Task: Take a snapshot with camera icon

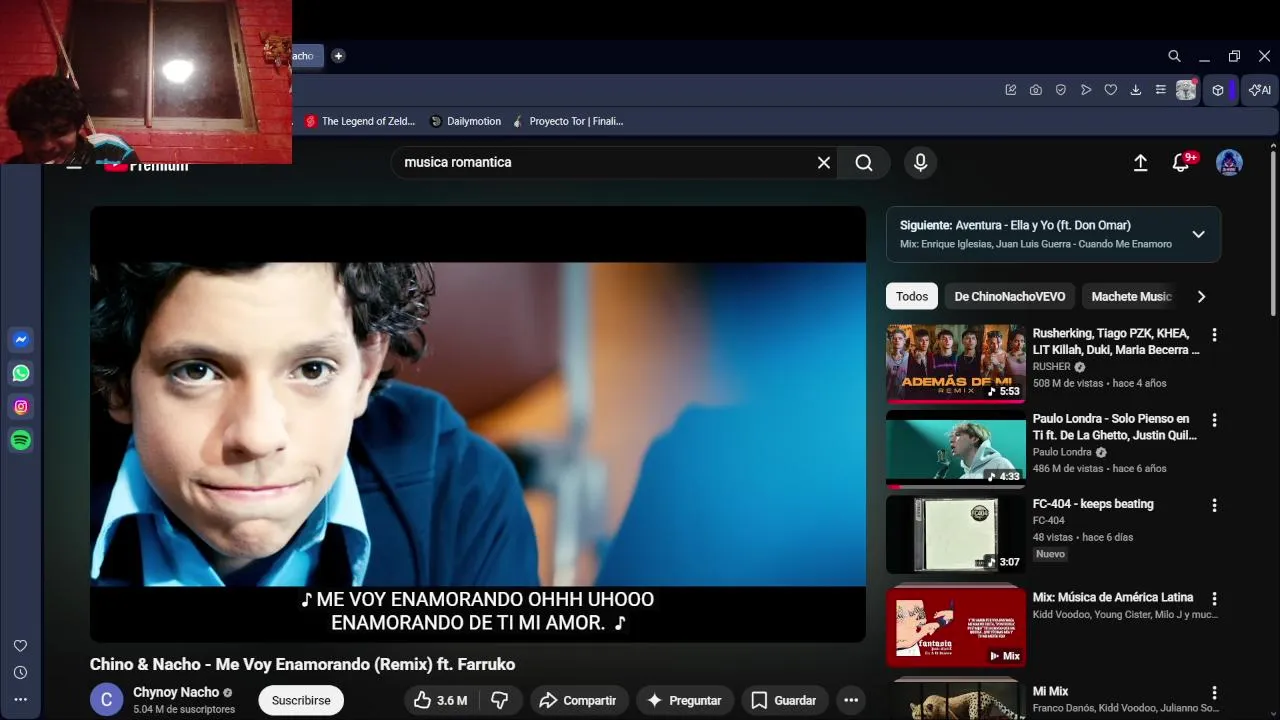Action: (x=1036, y=90)
